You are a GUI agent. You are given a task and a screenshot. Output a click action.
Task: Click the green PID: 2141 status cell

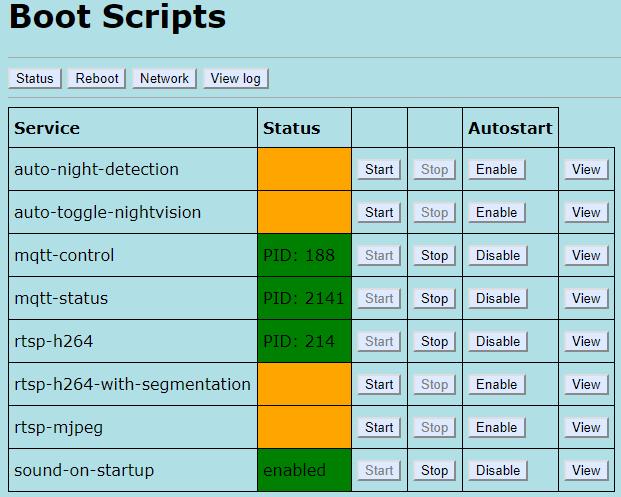[x=304, y=298]
